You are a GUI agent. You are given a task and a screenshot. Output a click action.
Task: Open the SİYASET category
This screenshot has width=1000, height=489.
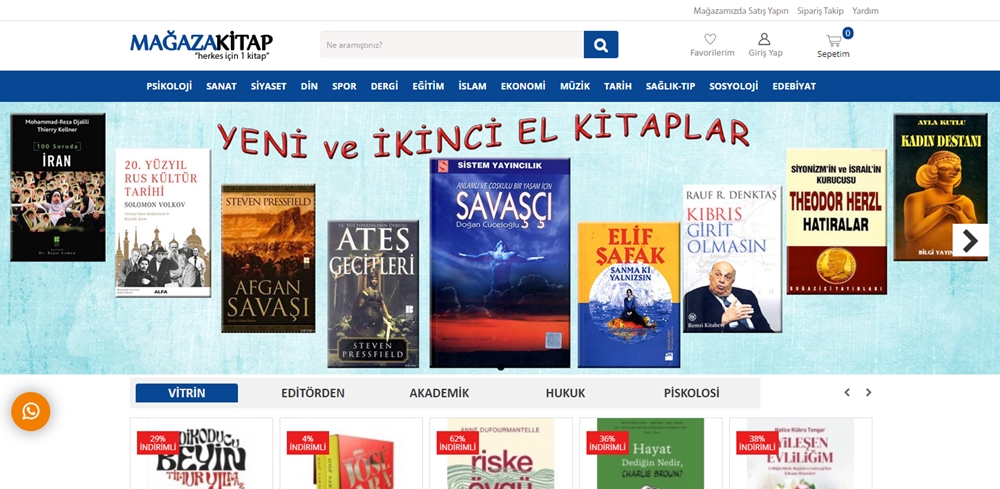click(x=268, y=86)
